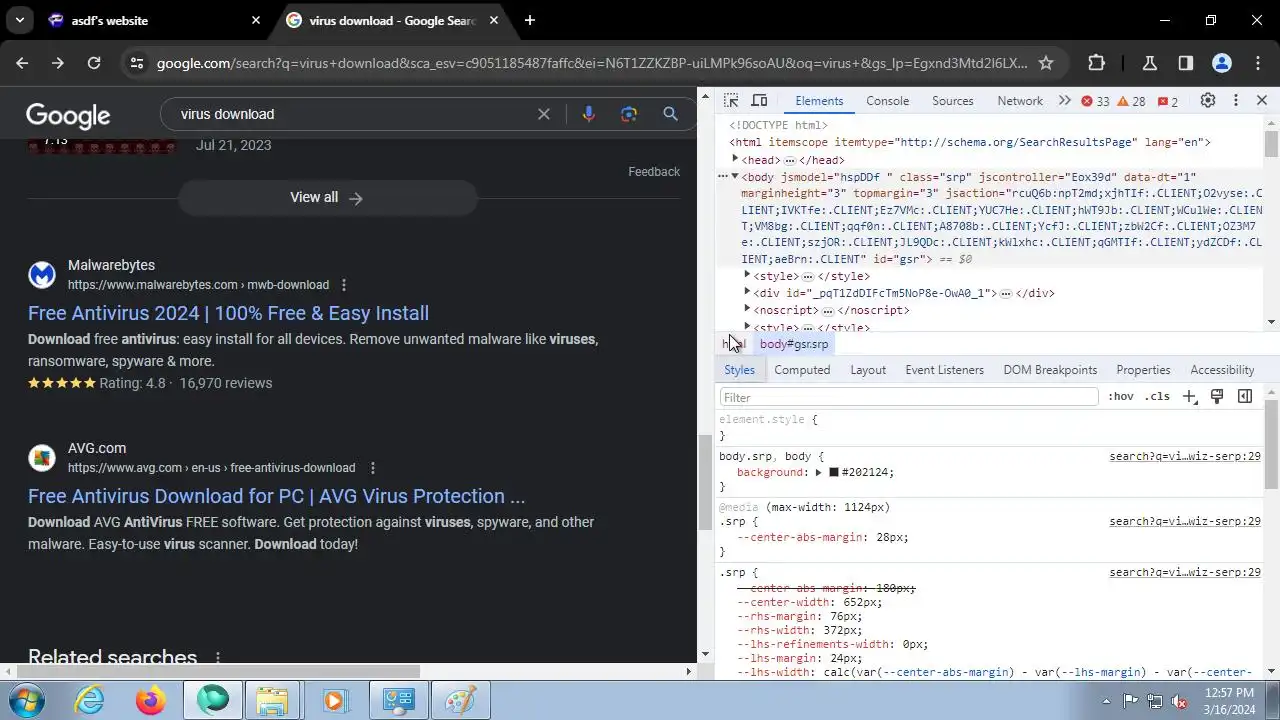
Task: Expand background shorthand property triangle
Action: click(818, 472)
